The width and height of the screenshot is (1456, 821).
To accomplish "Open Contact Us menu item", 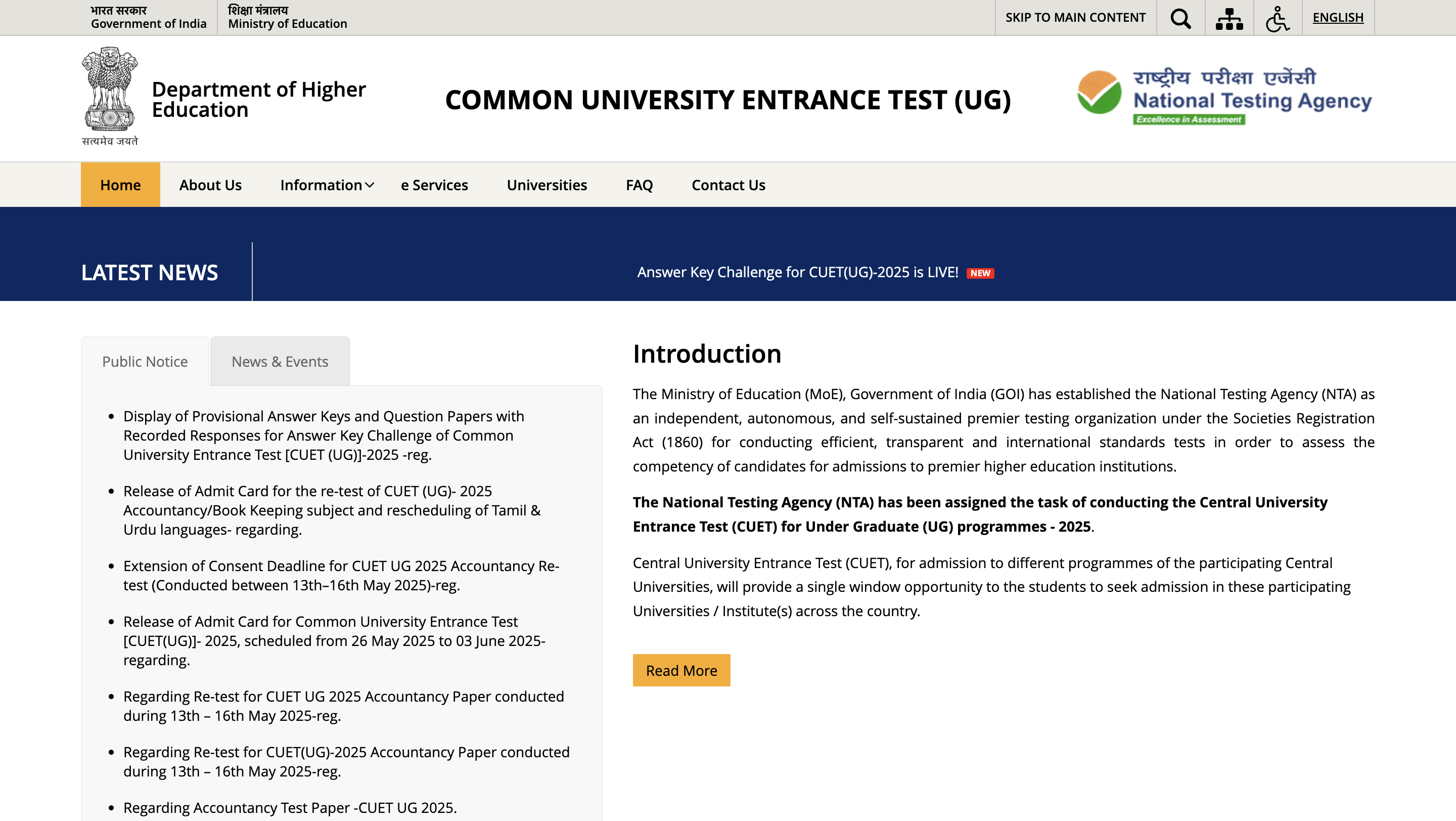I will (x=728, y=185).
